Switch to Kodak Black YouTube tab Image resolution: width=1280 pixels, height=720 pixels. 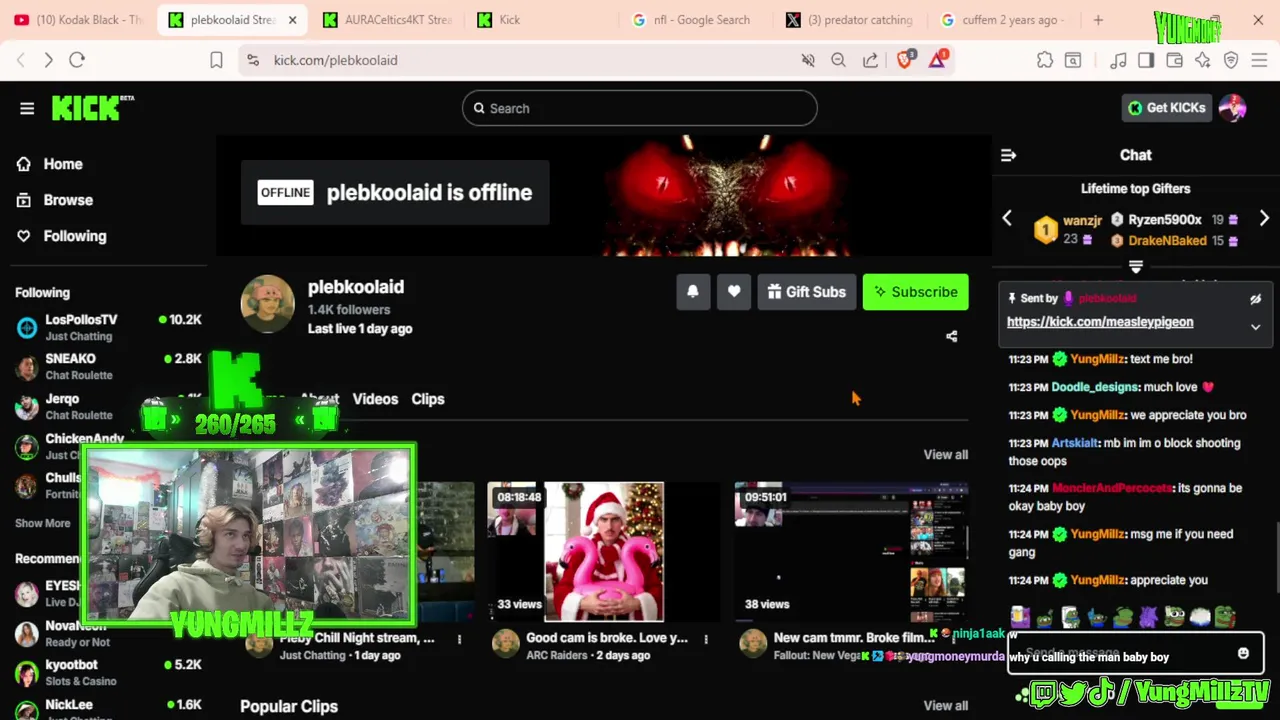79,20
